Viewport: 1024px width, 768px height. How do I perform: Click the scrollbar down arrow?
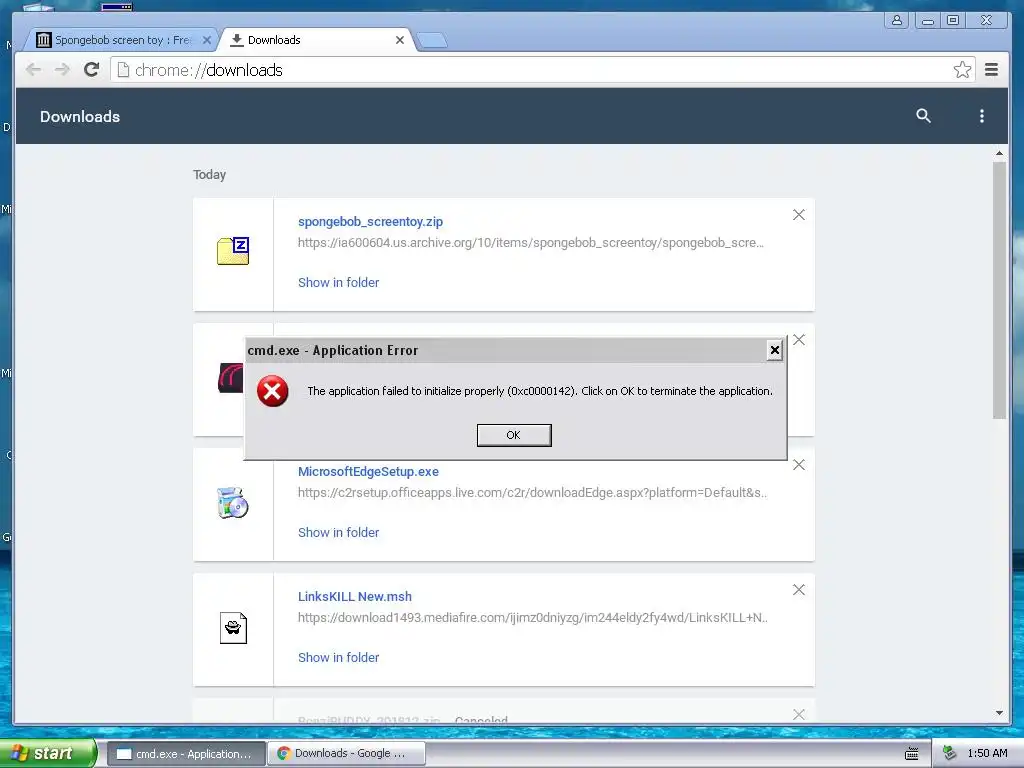(x=999, y=713)
